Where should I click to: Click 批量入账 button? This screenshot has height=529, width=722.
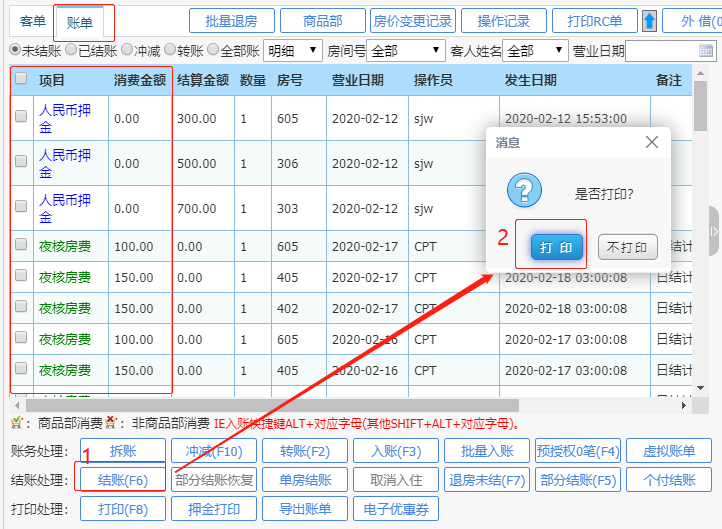[x=487, y=451]
